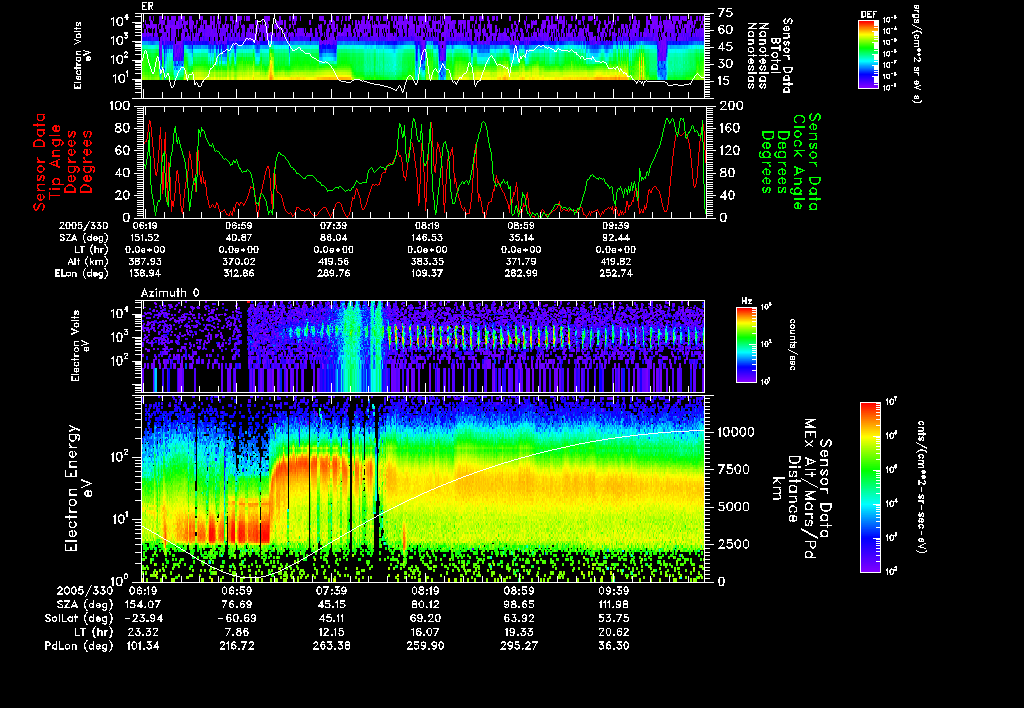Select the 'ER' panel title
The image size is (1024, 708).
pyautogui.click(x=147, y=7)
